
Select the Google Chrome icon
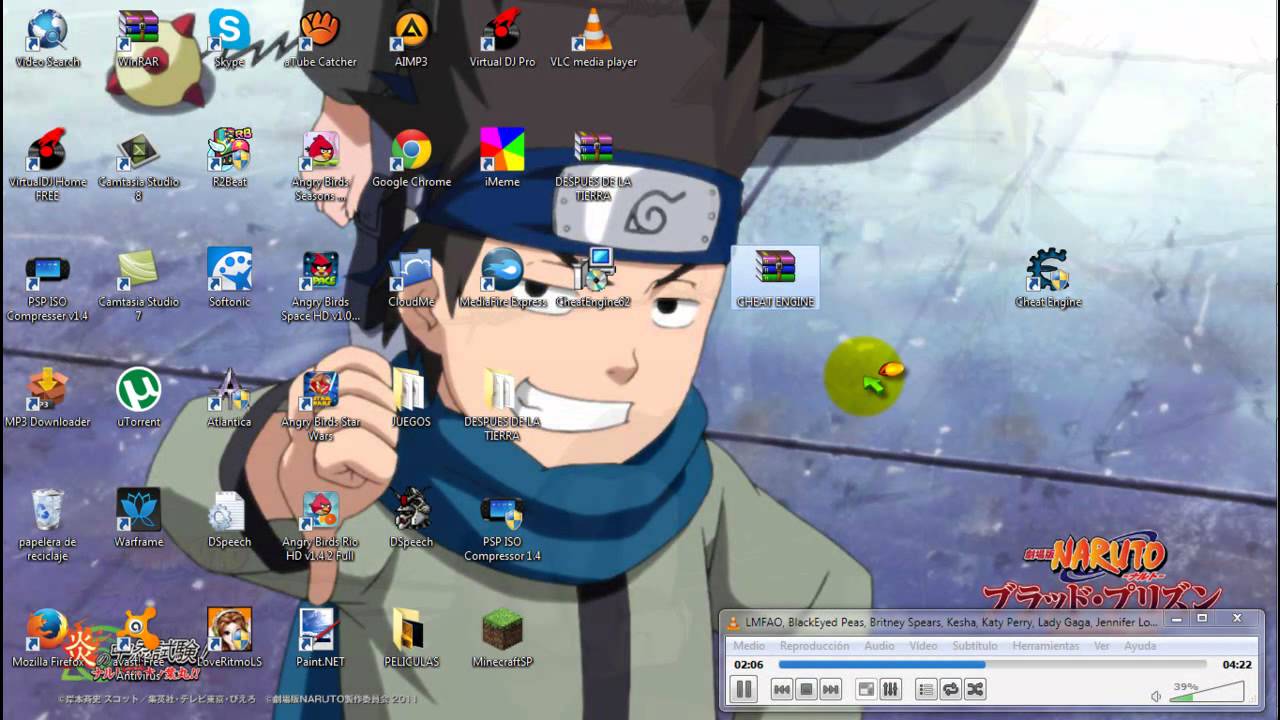pos(411,158)
